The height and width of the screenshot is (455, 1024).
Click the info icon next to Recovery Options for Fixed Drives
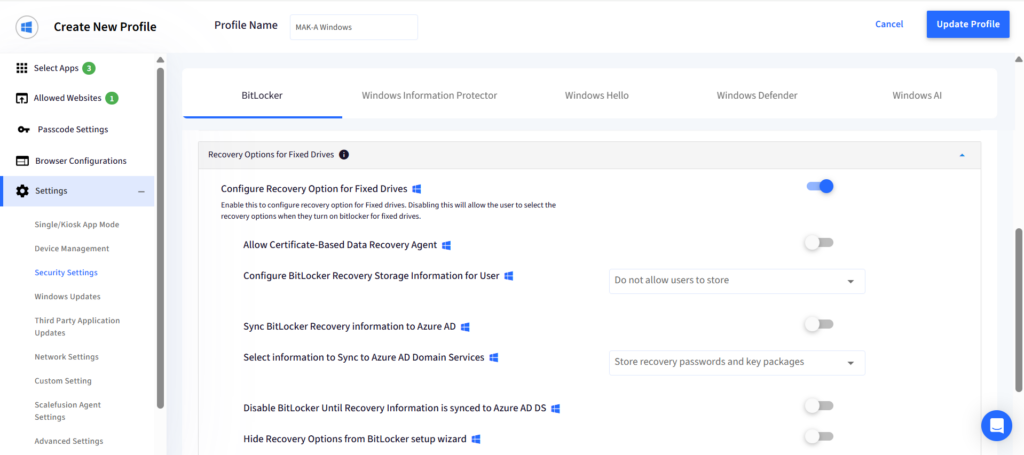point(344,155)
